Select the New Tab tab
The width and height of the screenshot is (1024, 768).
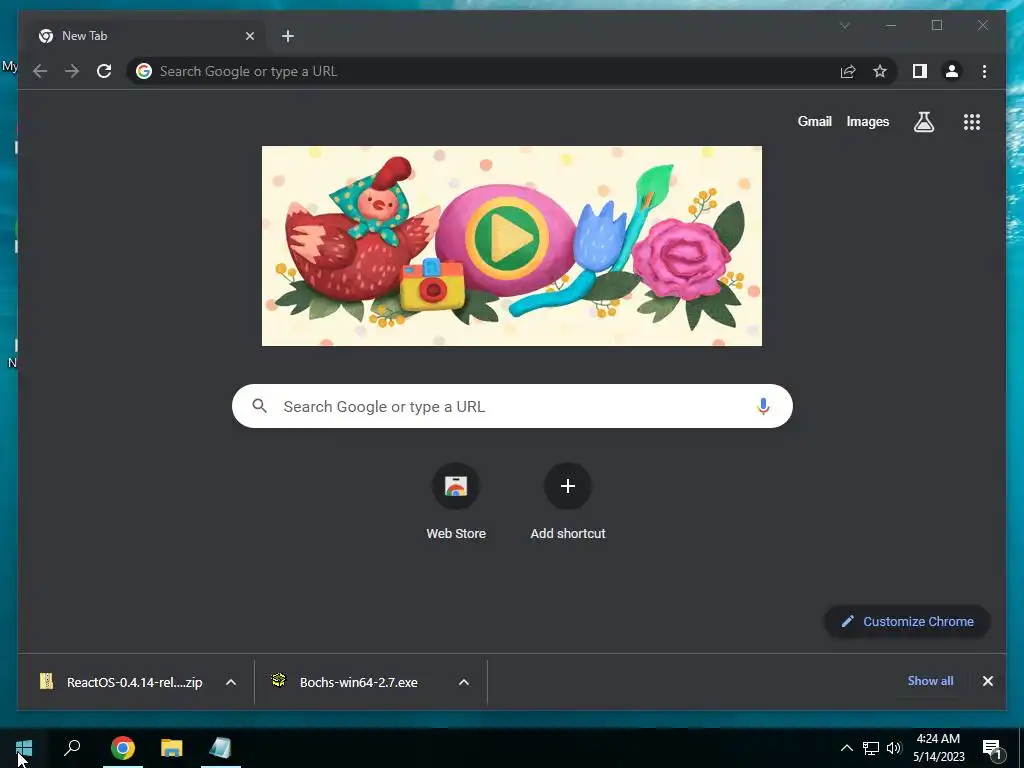[147, 36]
